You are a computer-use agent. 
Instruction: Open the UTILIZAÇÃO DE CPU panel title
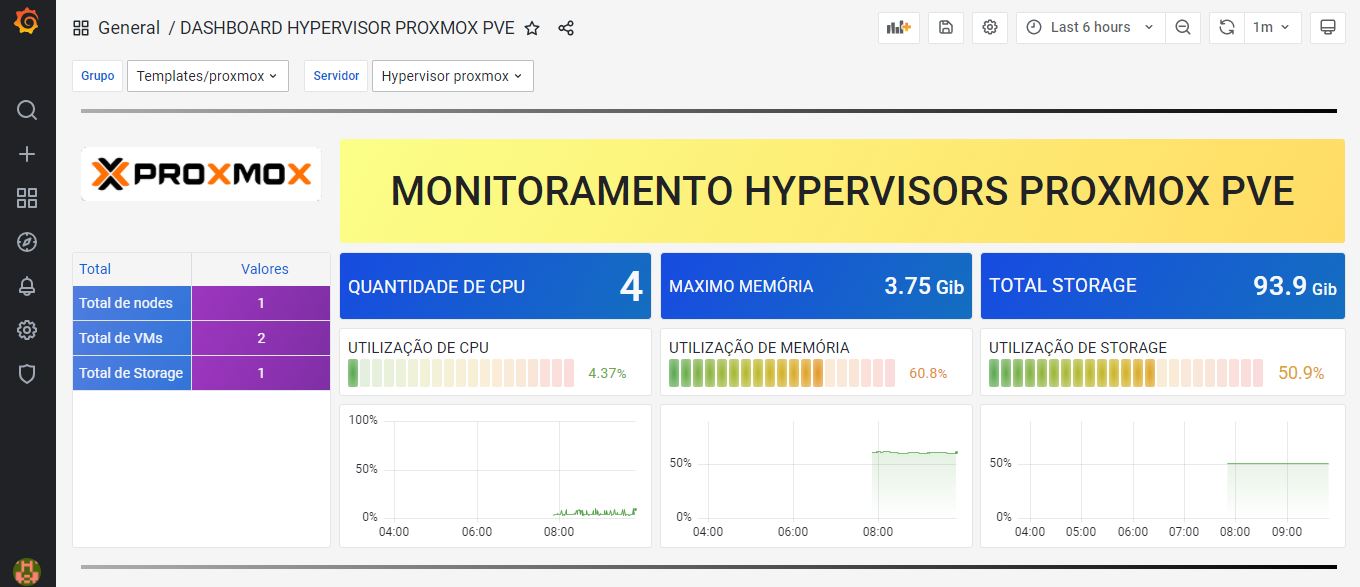tap(418, 348)
